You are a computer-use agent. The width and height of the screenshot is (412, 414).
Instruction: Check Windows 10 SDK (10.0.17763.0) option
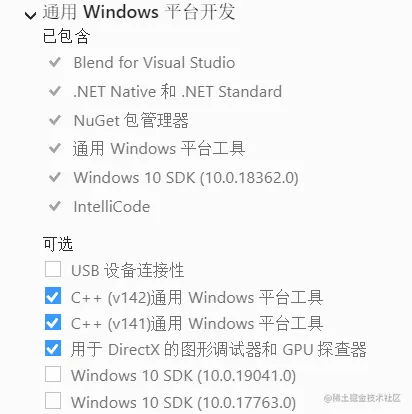coord(53,401)
